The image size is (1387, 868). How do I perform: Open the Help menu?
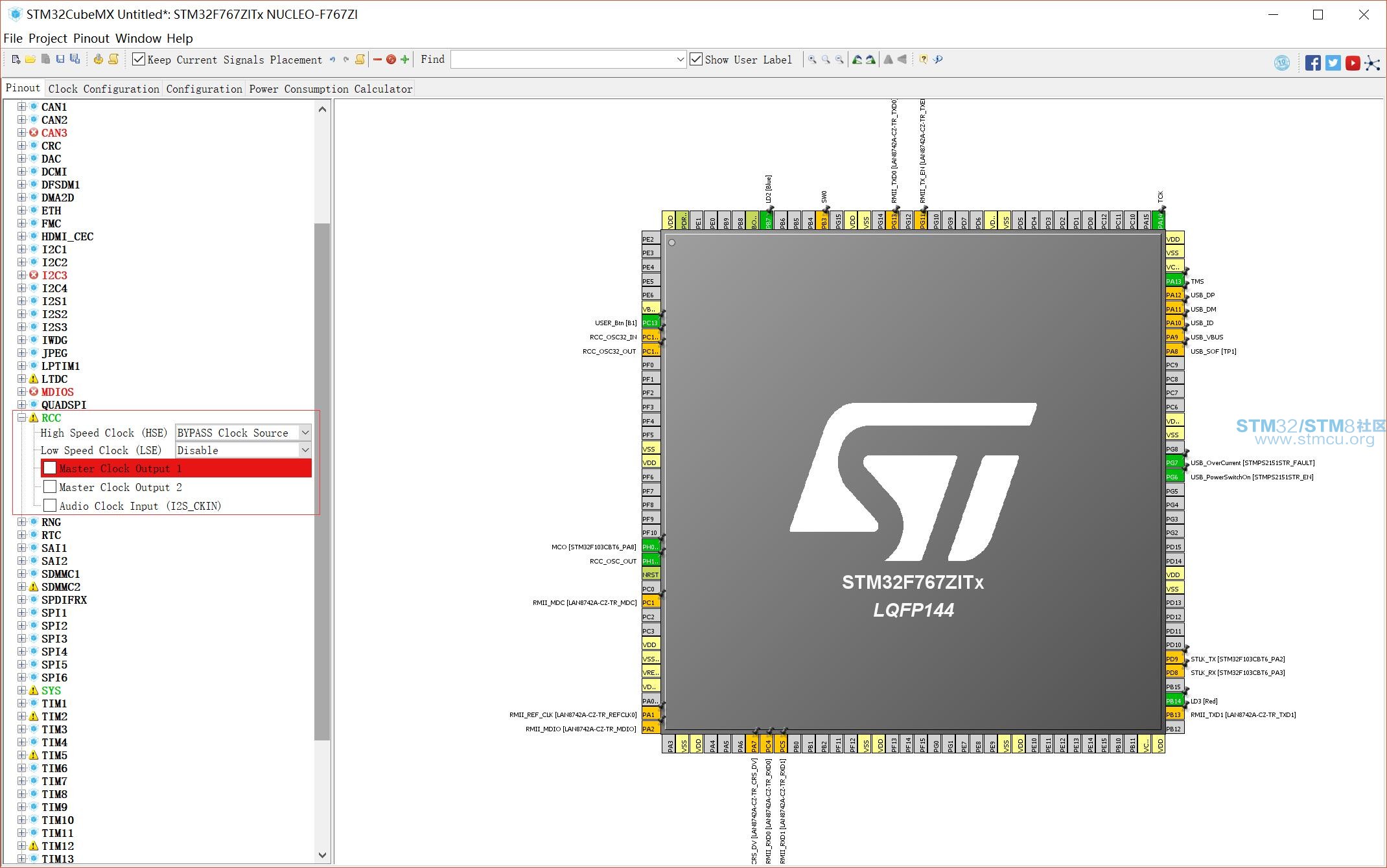pos(180,38)
